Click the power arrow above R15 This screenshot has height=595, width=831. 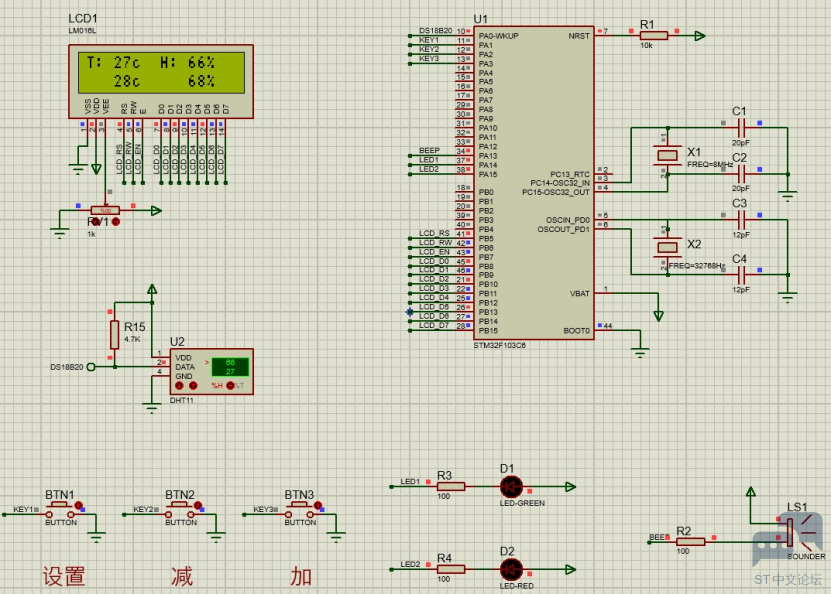click(152, 289)
